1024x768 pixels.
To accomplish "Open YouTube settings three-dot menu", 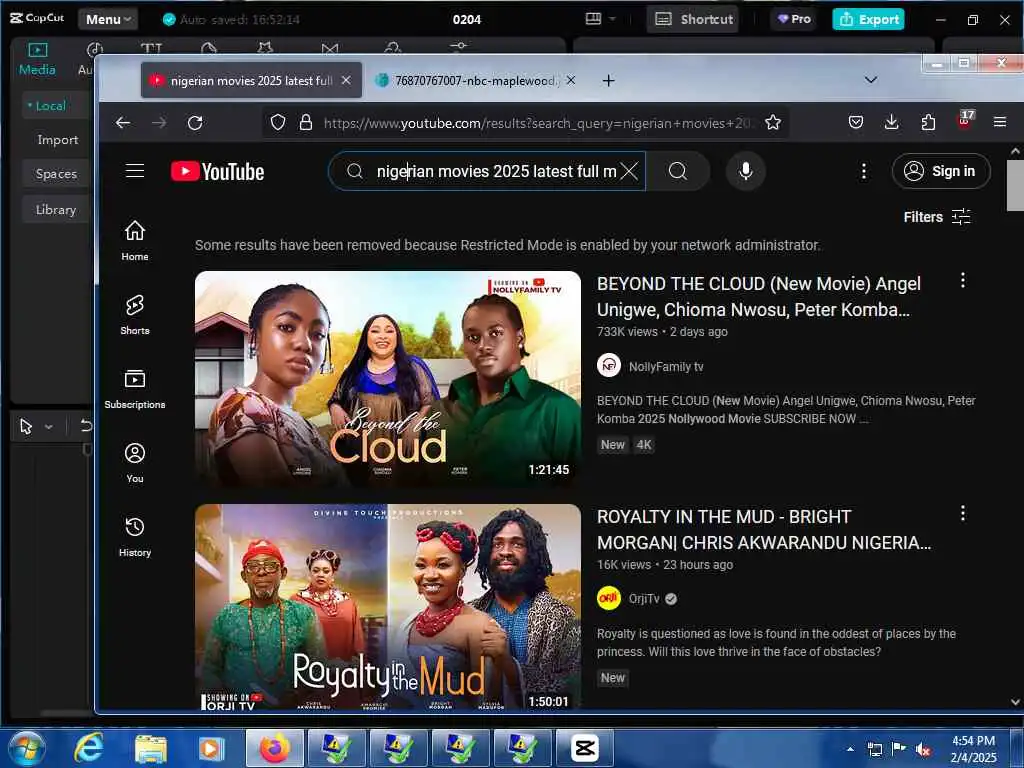I will click(863, 171).
